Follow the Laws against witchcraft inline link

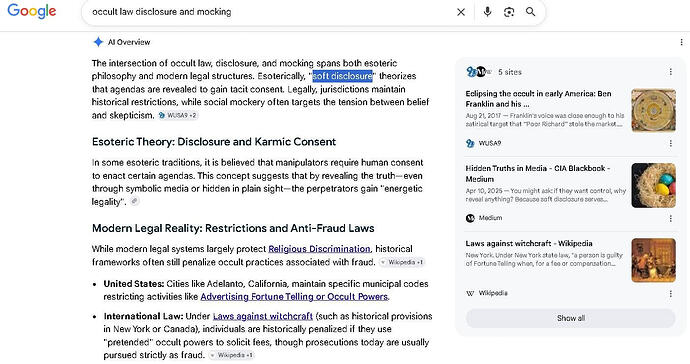pos(263,316)
